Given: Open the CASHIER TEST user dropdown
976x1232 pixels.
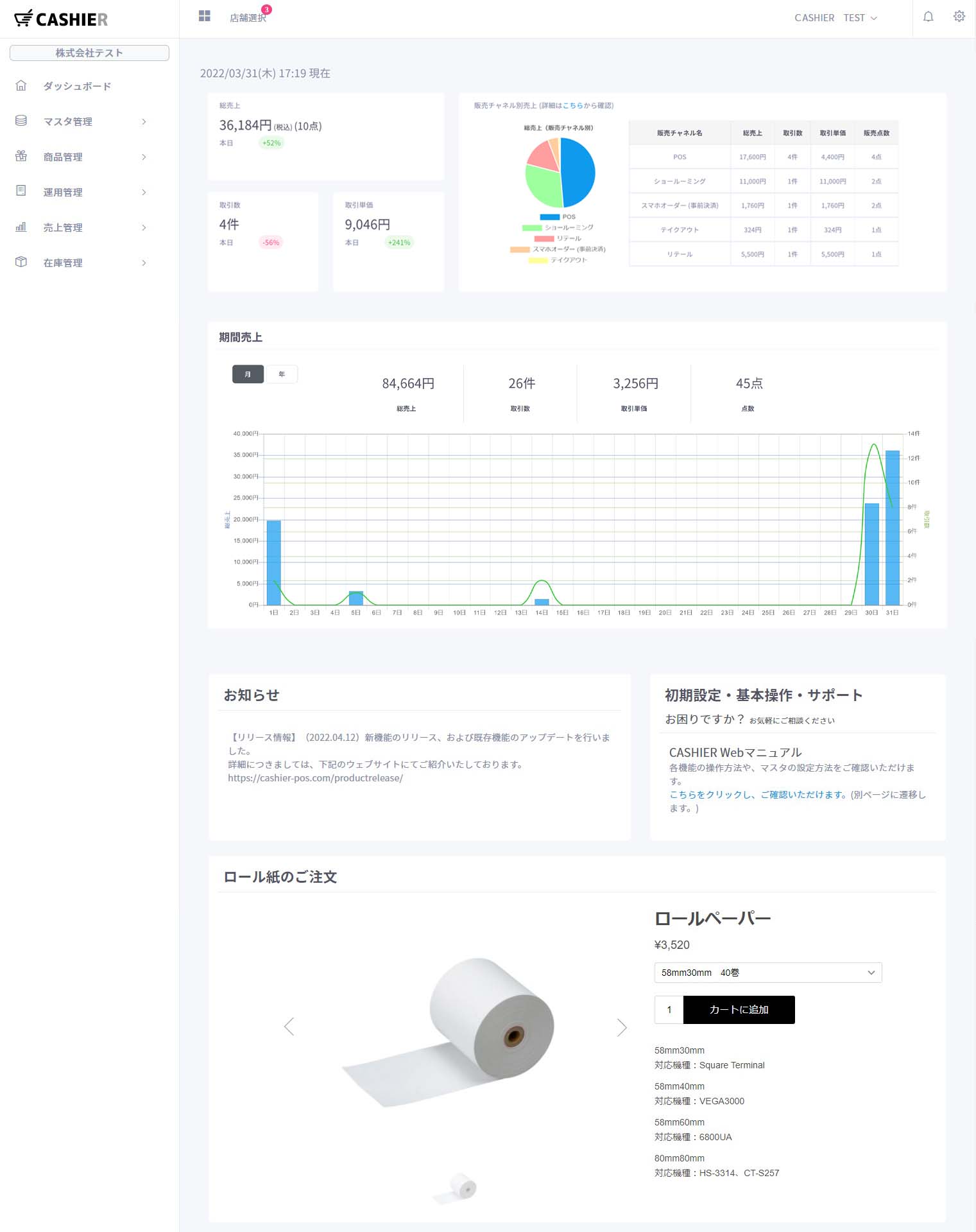Looking at the screenshot, I should point(835,18).
